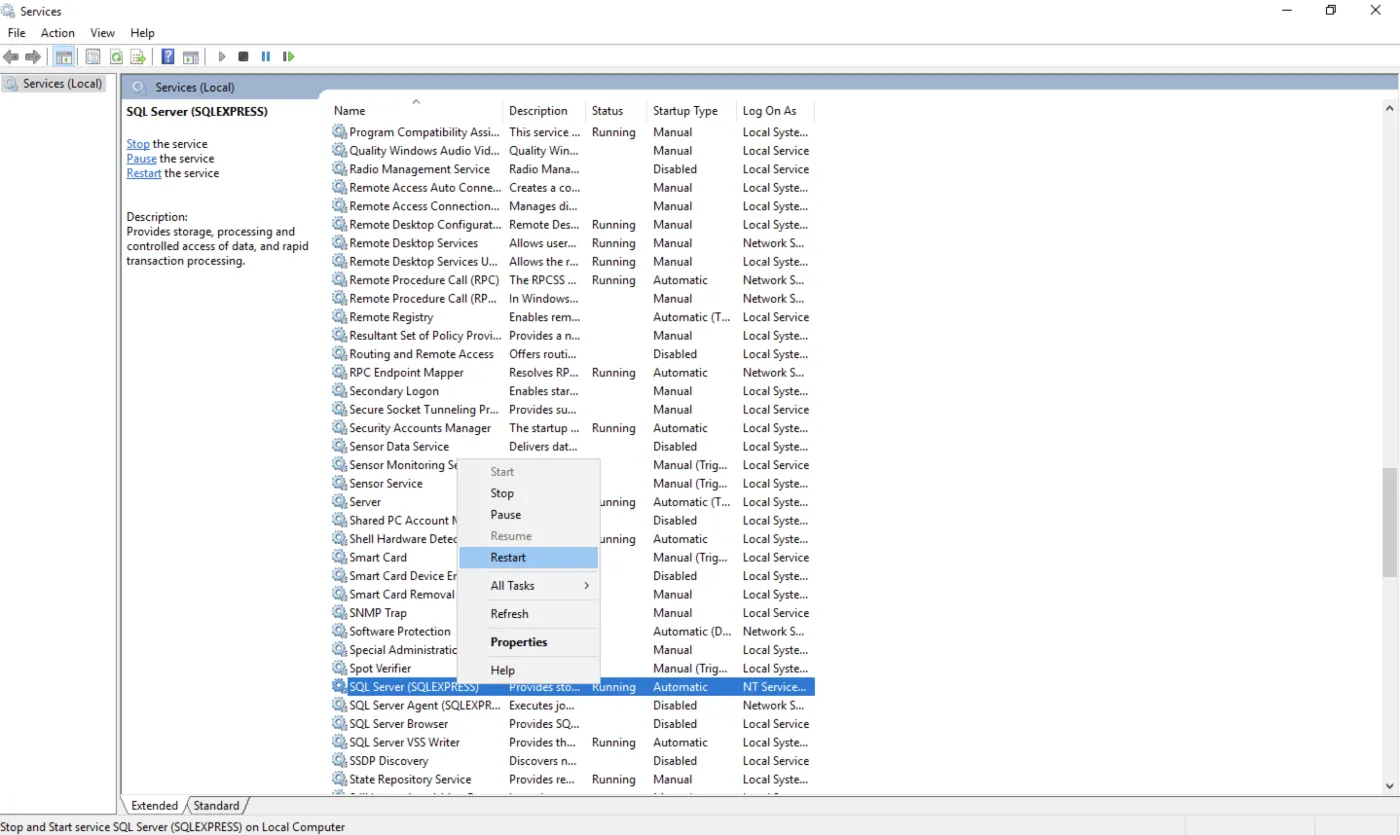1400x835 pixels.
Task: Click the gear icon beside Routing and Remote Access
Action: pos(340,354)
